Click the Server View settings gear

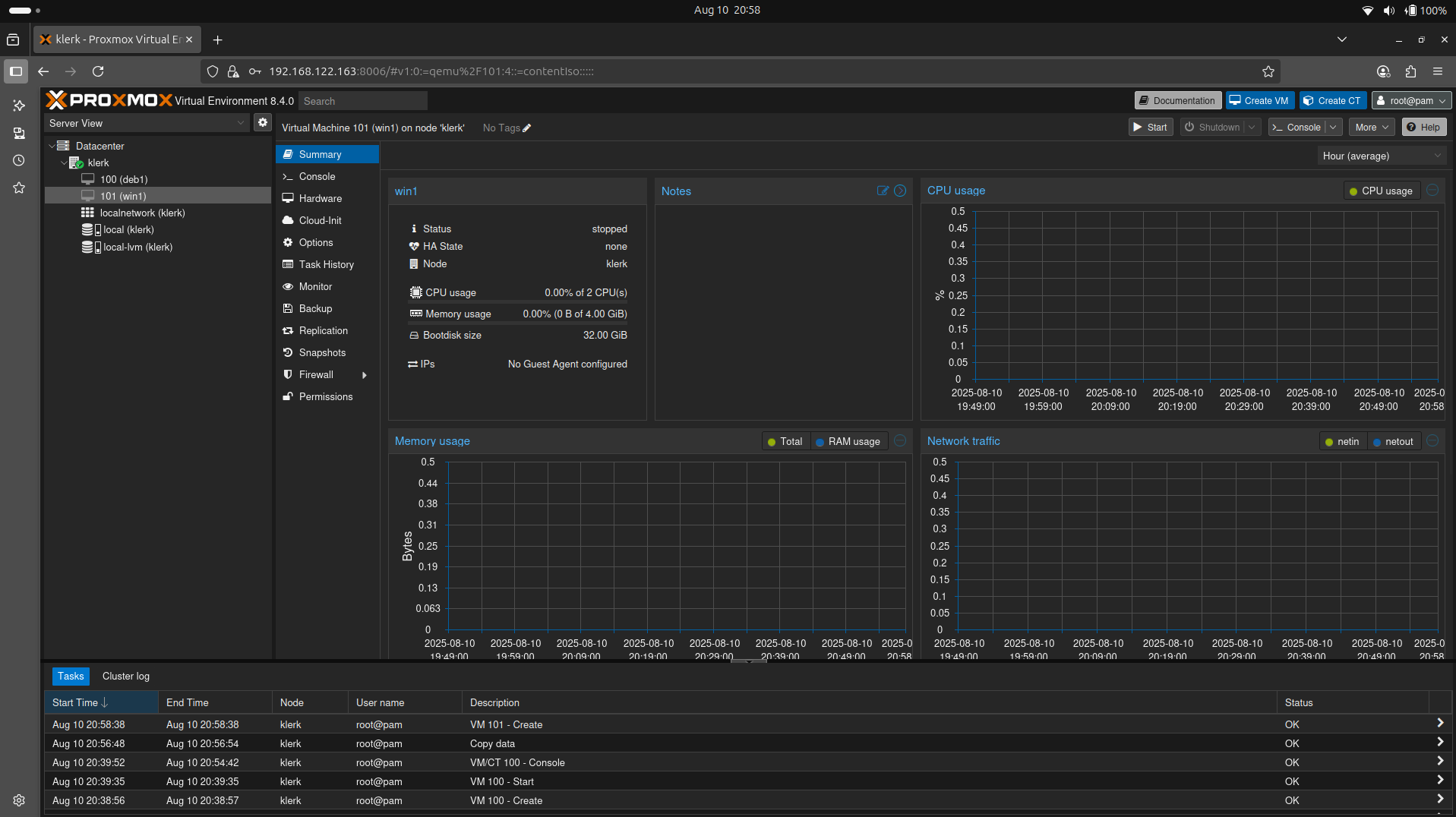[262, 121]
